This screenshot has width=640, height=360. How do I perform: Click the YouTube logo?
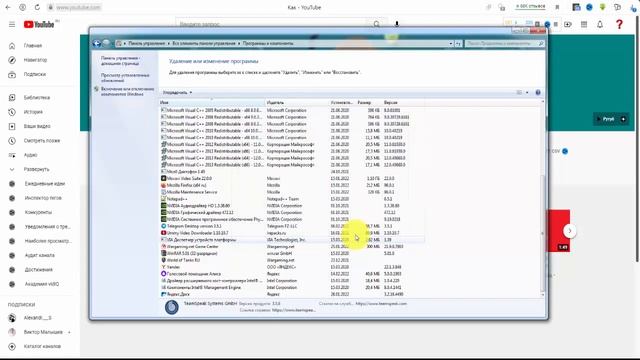[39, 24]
